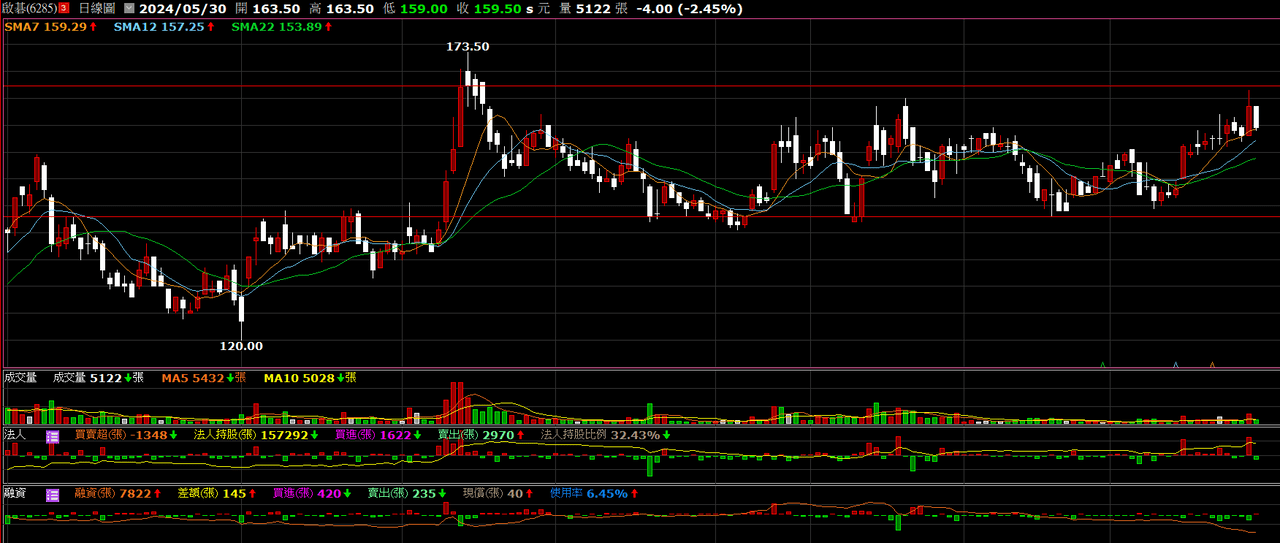This screenshot has width=1280, height=543.
Task: Click the 成交量 panel title
Action: (20, 377)
